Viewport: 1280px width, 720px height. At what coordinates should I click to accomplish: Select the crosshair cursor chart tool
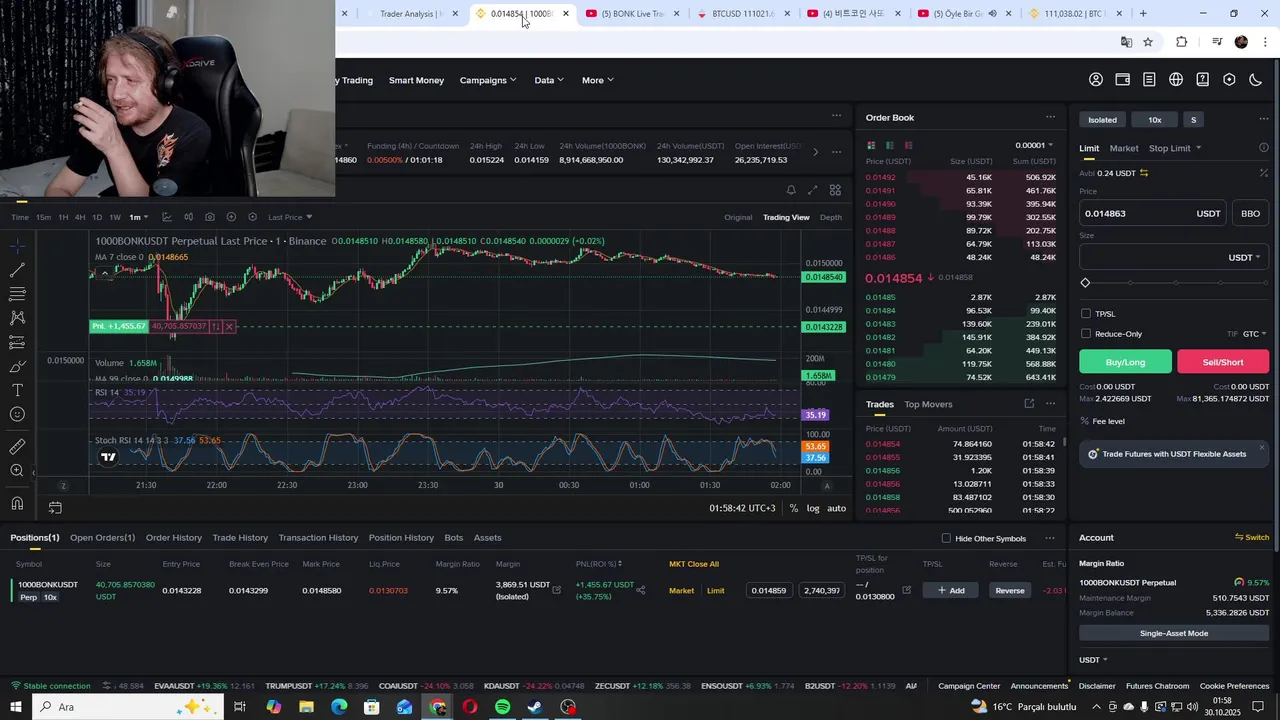click(x=17, y=245)
